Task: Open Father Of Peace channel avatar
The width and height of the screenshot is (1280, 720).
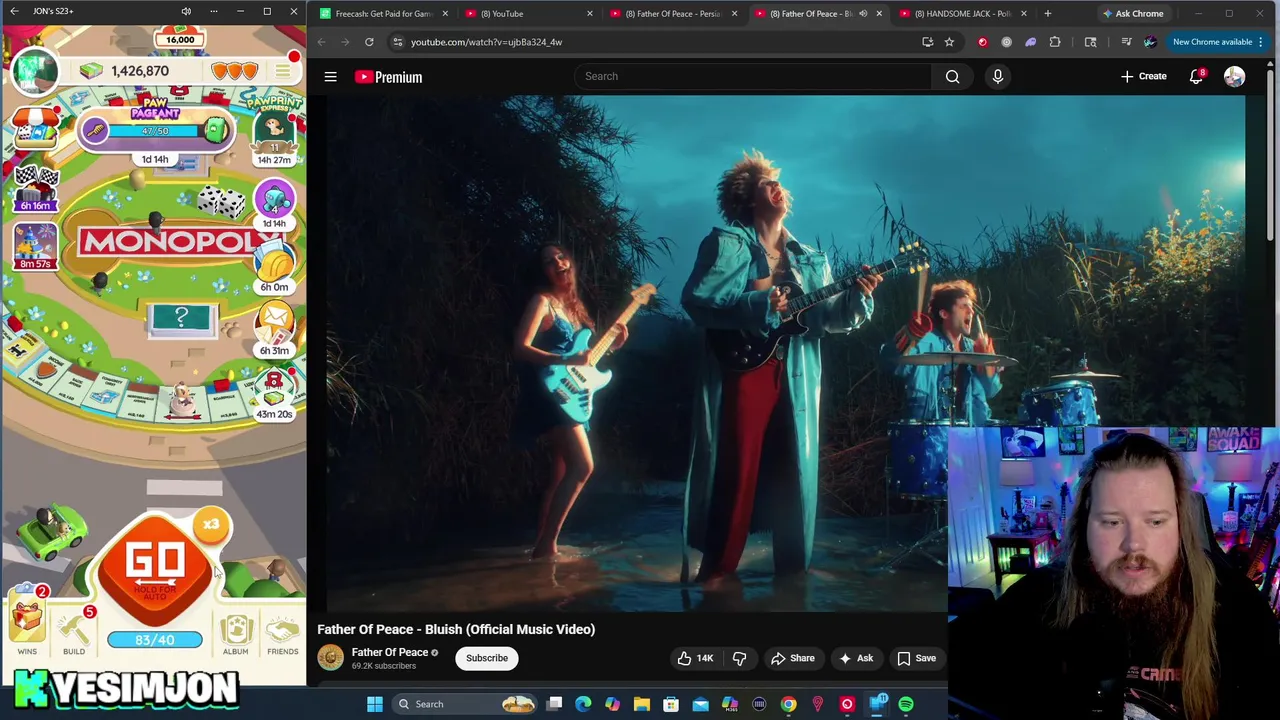Action: point(330,658)
